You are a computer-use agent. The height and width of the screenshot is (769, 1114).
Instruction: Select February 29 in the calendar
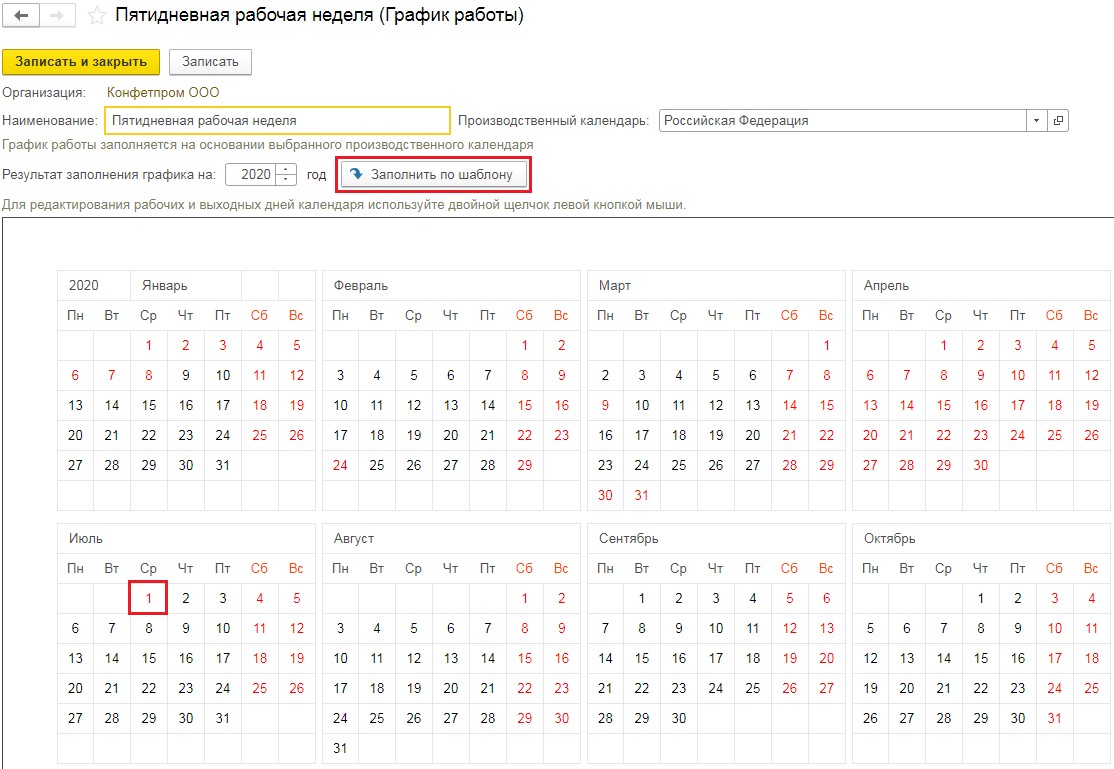525,465
